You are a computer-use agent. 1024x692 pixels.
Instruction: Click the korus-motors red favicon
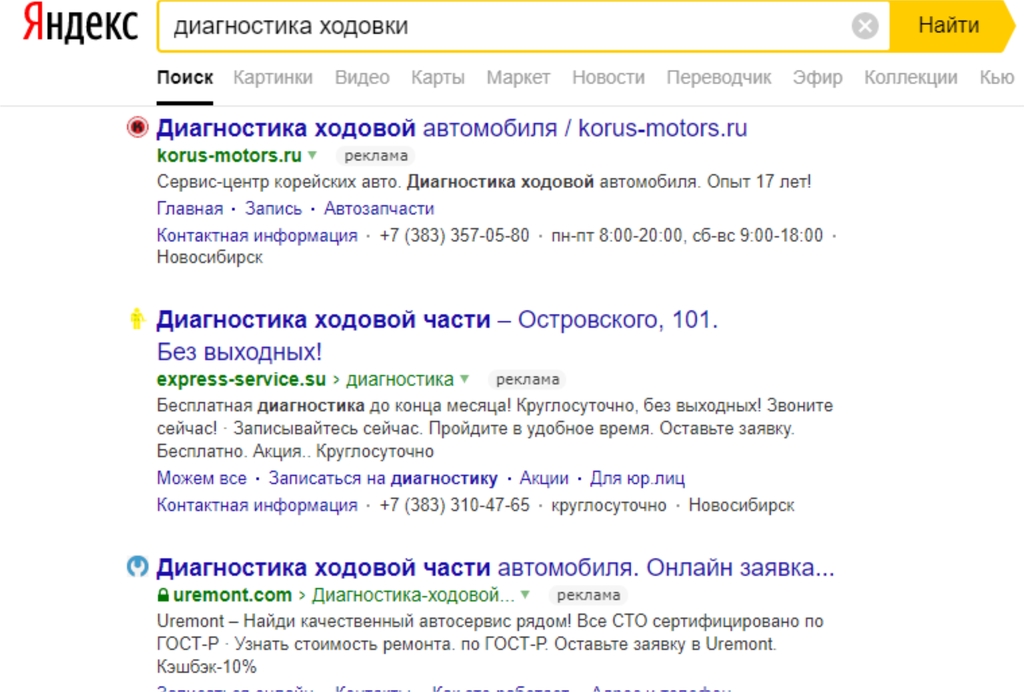(137, 128)
